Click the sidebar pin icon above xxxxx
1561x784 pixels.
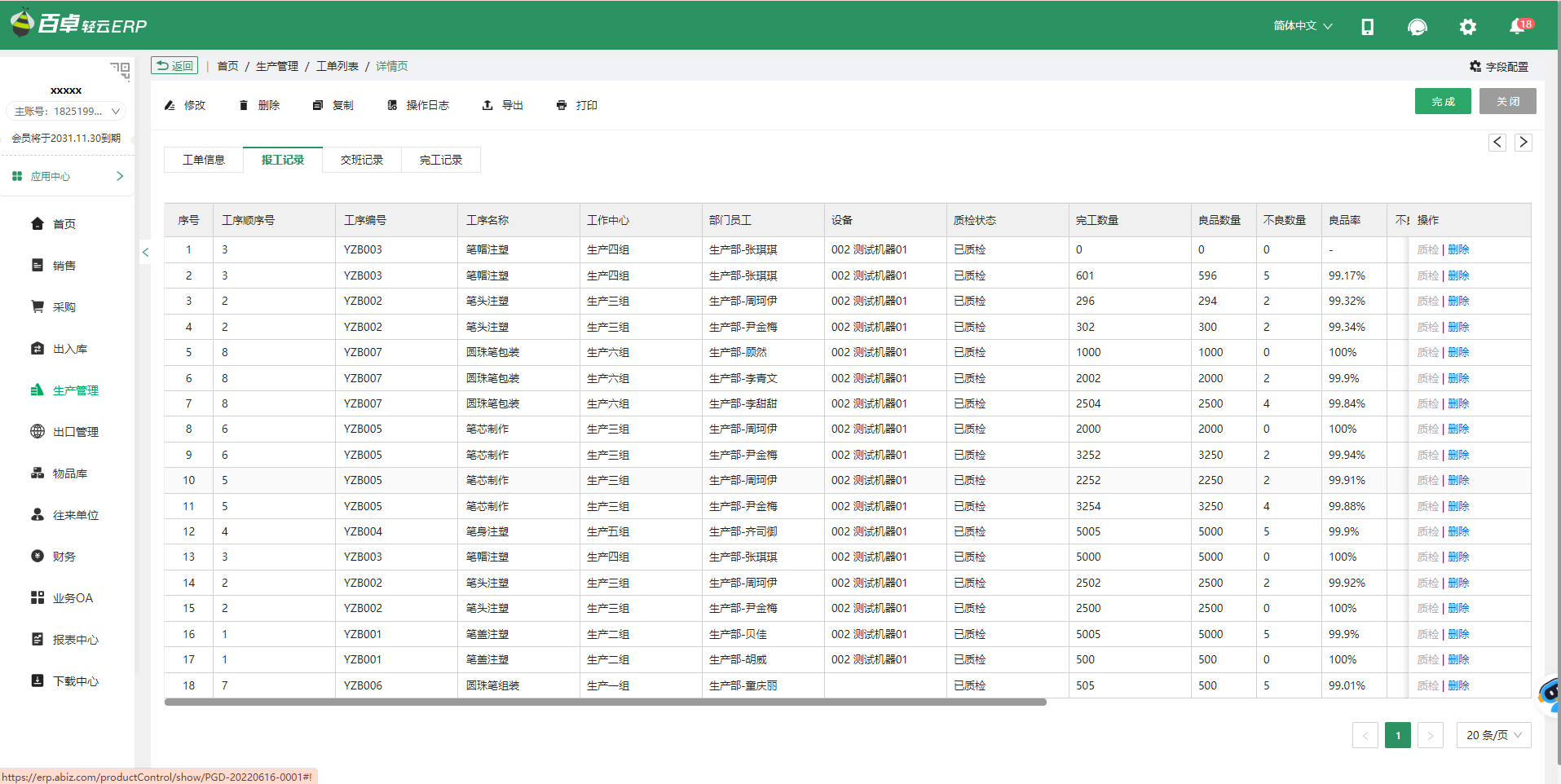click(x=121, y=70)
